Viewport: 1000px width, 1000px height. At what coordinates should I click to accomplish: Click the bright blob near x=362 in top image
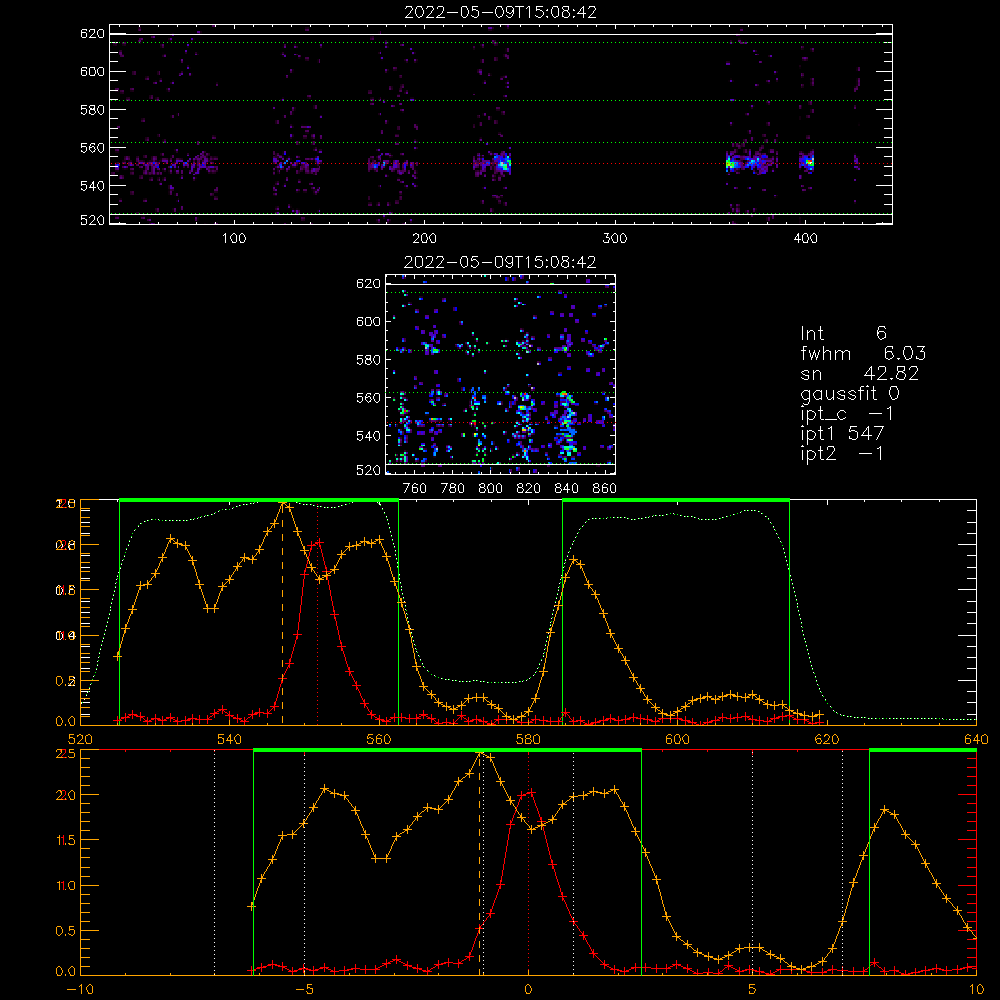(x=732, y=163)
